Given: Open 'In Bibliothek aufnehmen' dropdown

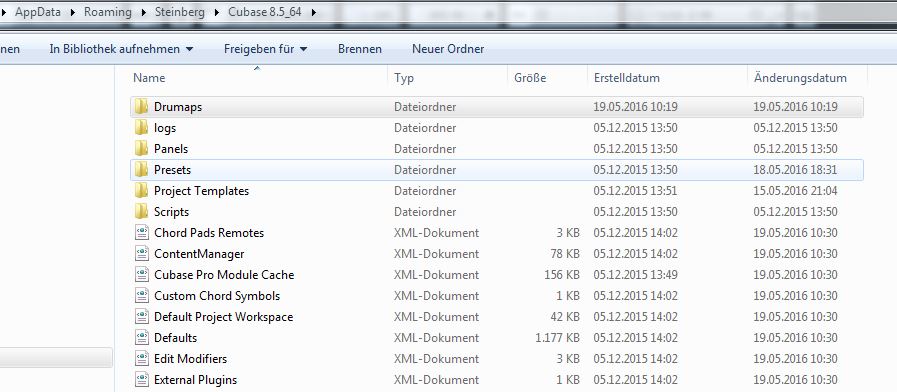Looking at the screenshot, I should [x=121, y=49].
